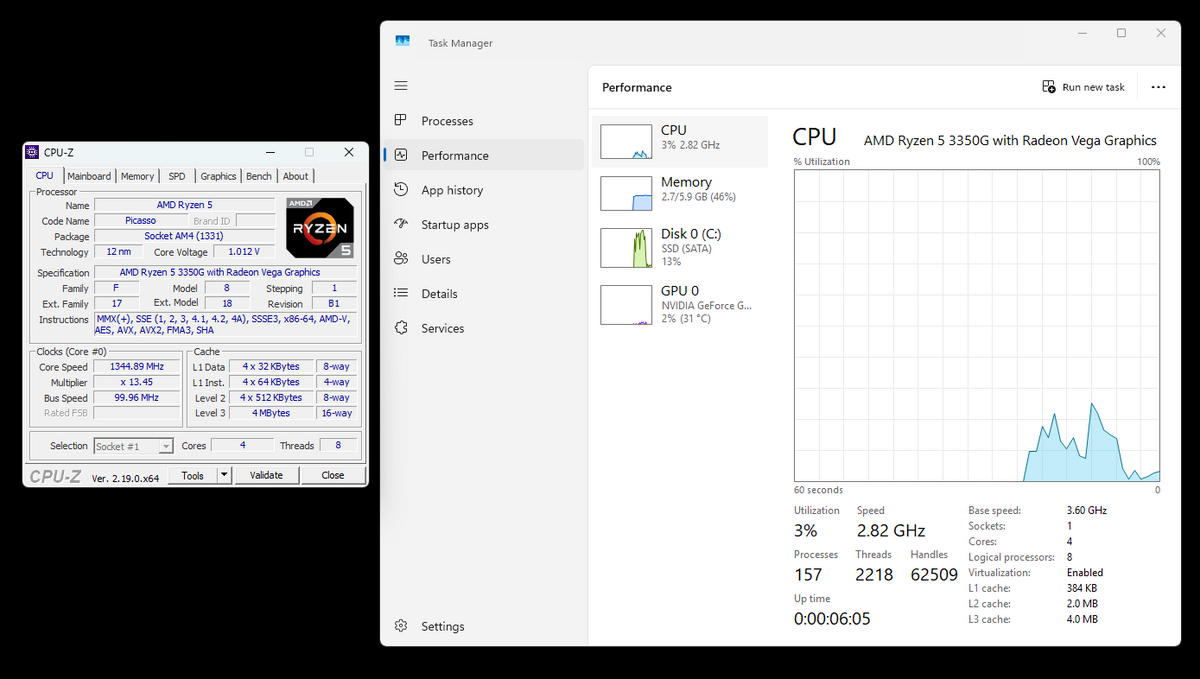
Task: Click the Instructions list text in CPU-Z
Action: pos(224,325)
